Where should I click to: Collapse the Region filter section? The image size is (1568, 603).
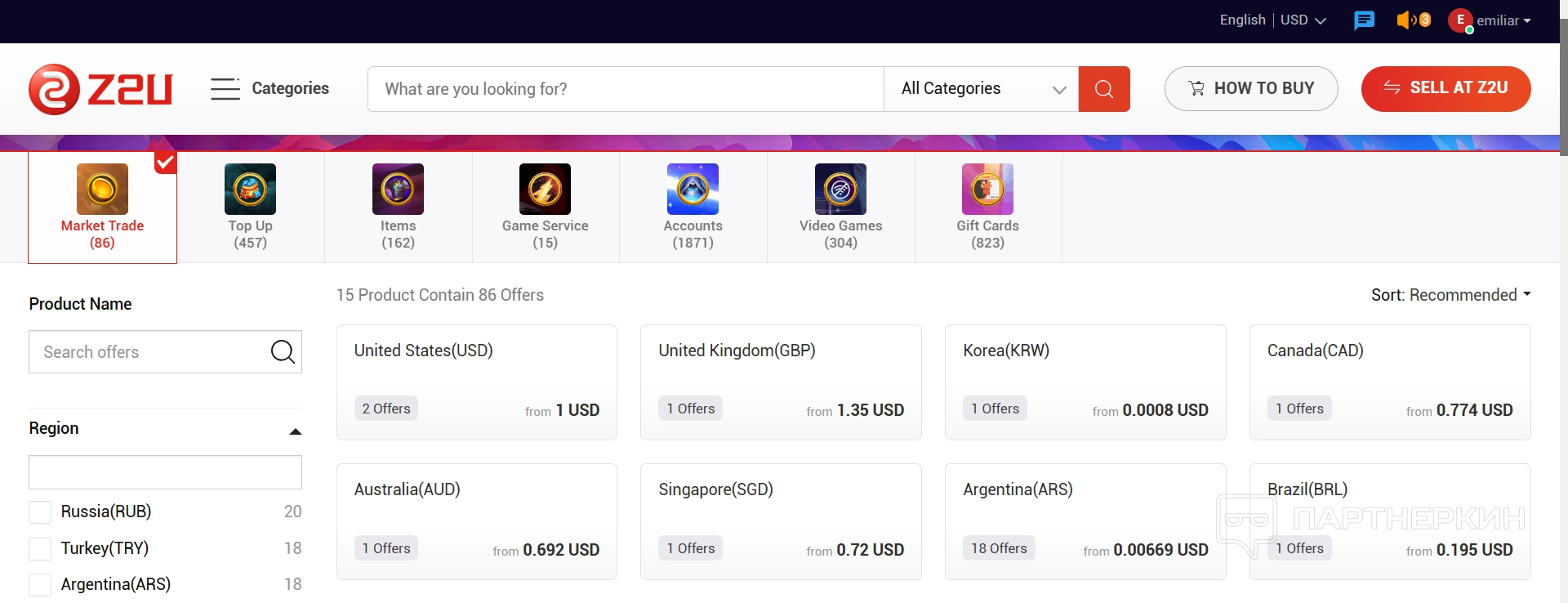click(296, 431)
